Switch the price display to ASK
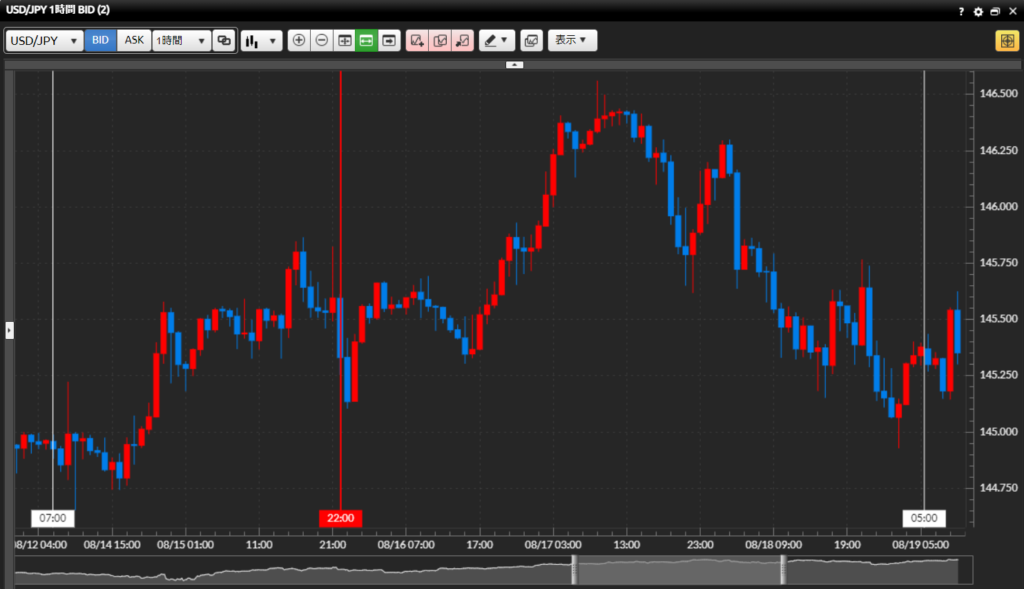The width and height of the screenshot is (1024, 589). (134, 41)
